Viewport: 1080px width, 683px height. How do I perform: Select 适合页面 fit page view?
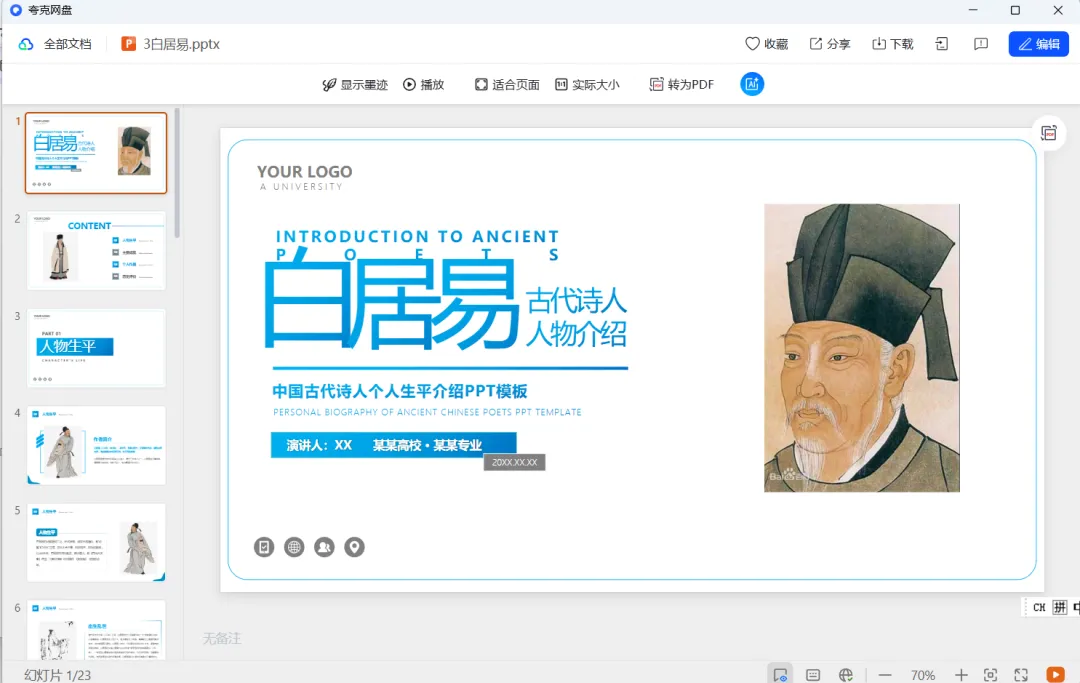pos(507,85)
